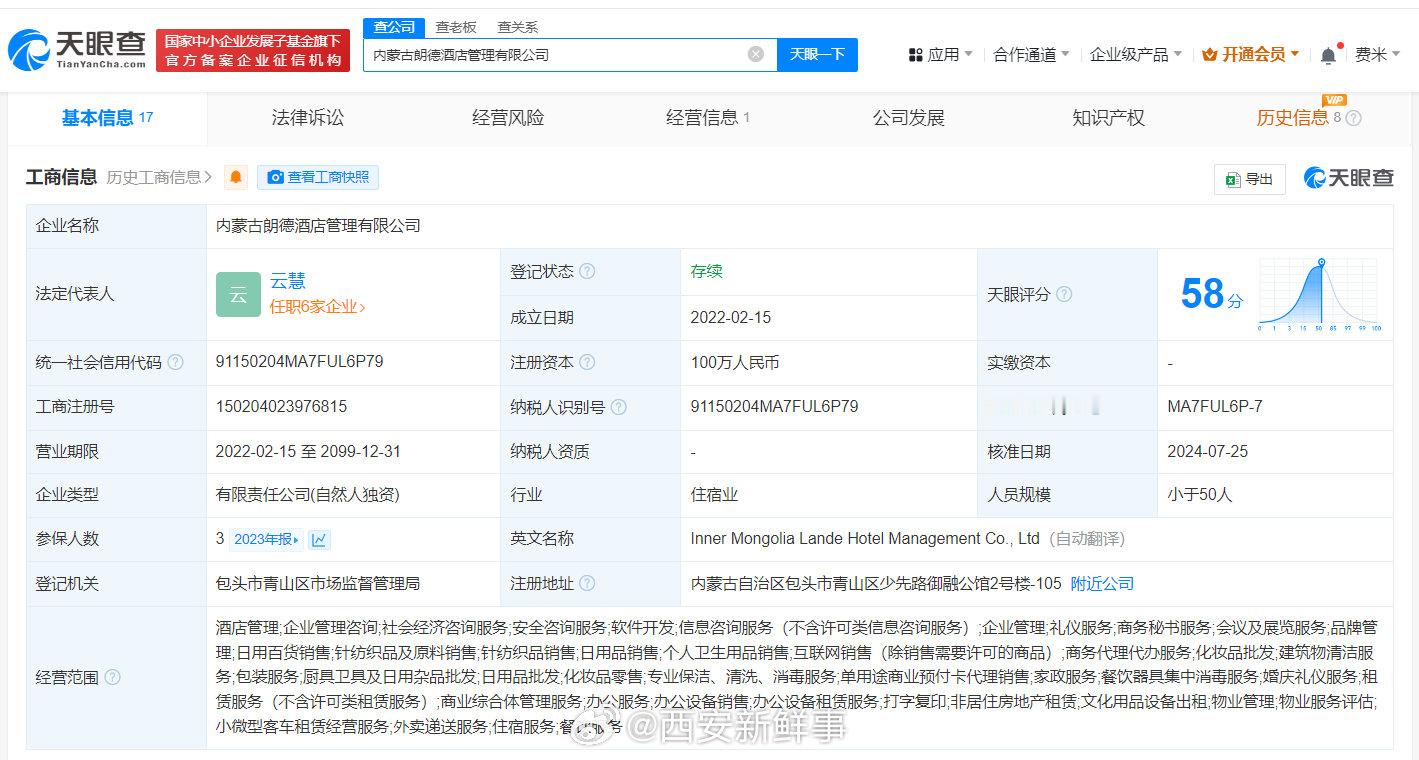This screenshot has width=1419, height=760.
Task: Click the 包头市青山区市场监督管理局 registration authority
Action: [318, 583]
